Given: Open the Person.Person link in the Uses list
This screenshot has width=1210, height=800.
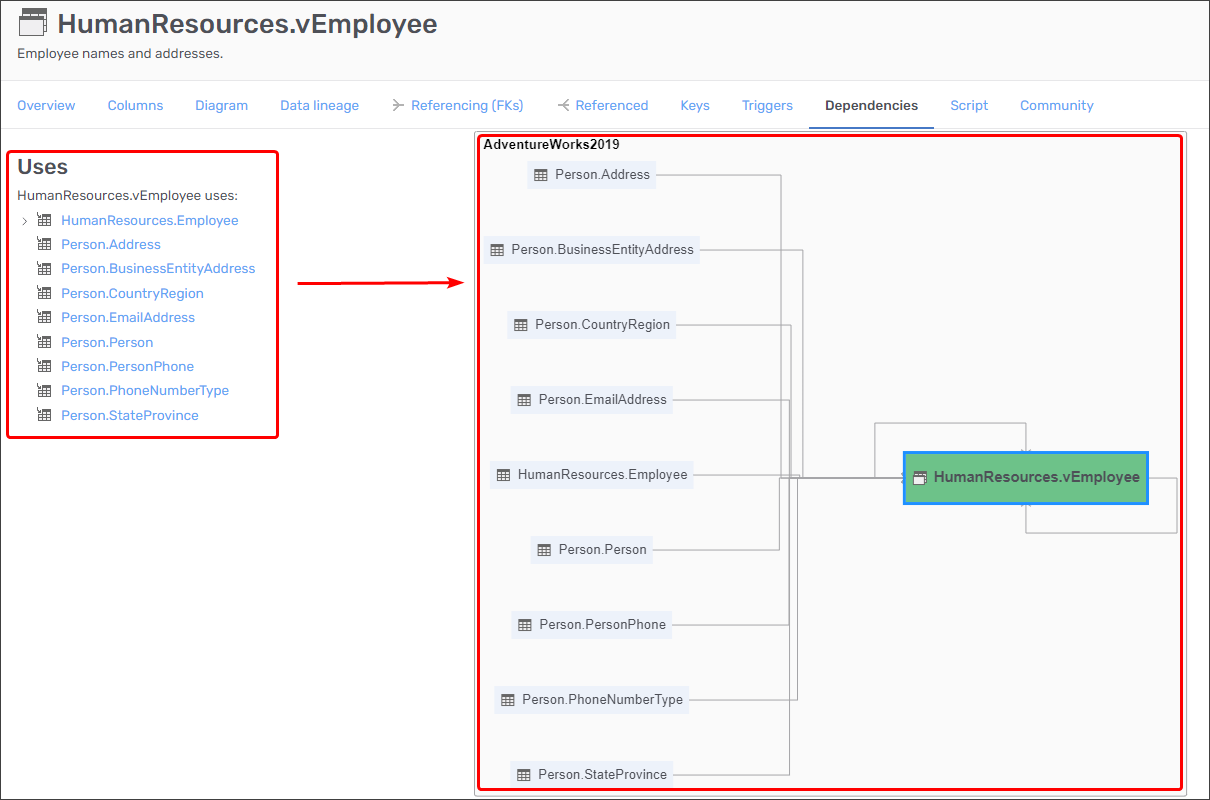Looking at the screenshot, I should pyautogui.click(x=107, y=342).
